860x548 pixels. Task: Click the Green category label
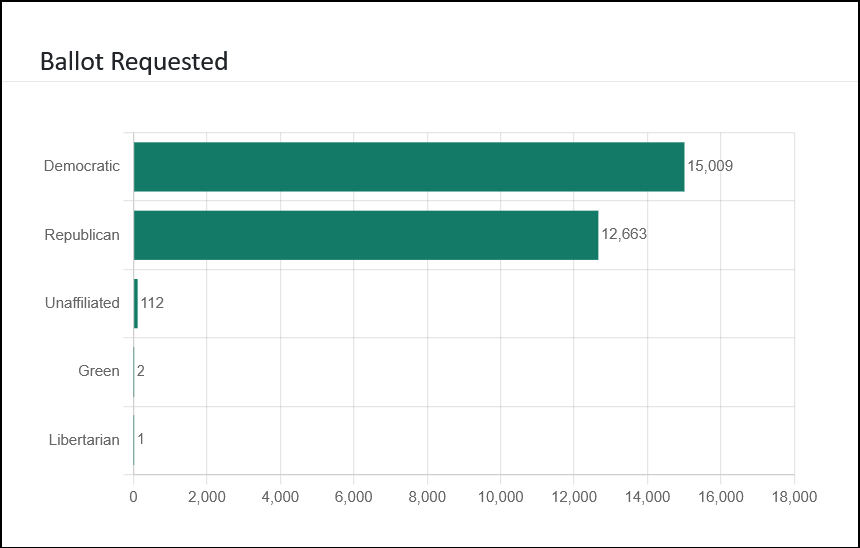(99, 371)
